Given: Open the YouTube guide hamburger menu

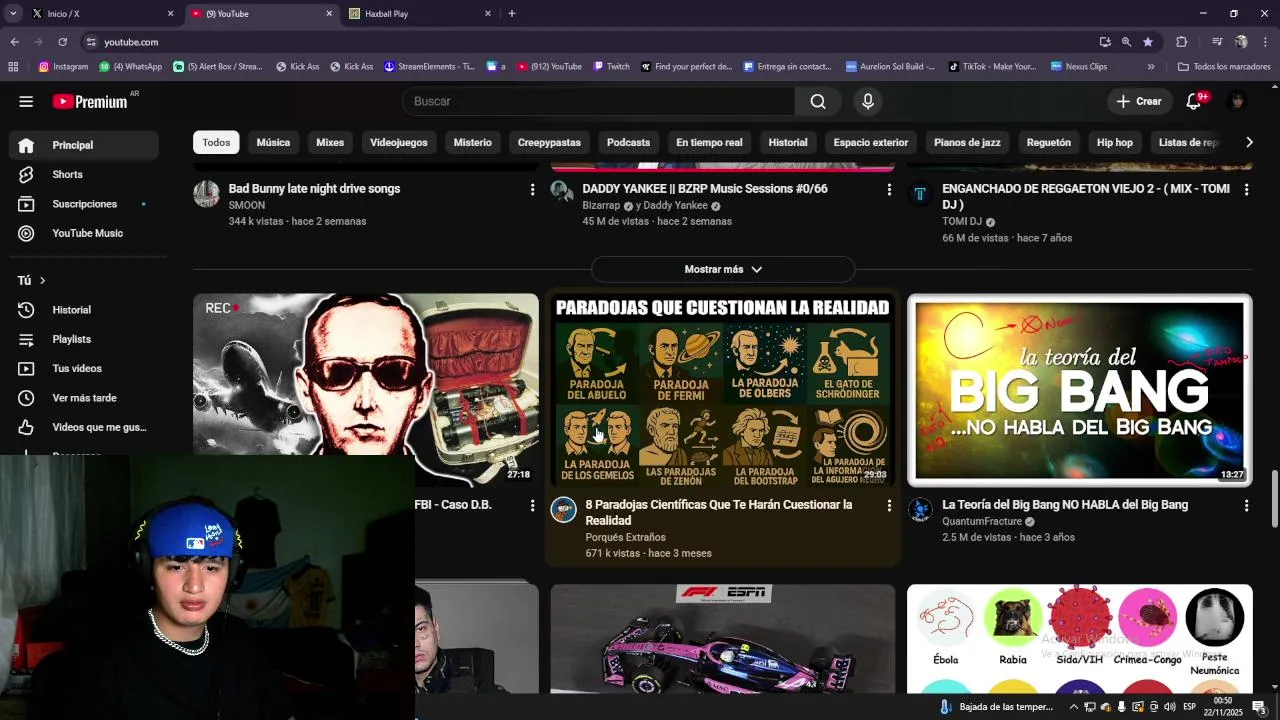Looking at the screenshot, I should tap(26, 101).
